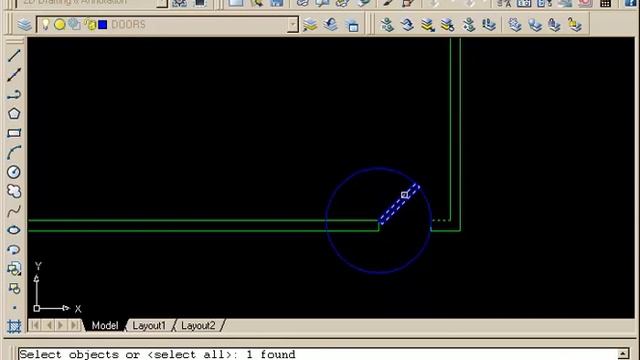Toggle DOORS layer freeze sun icon
This screenshot has width=640, height=360.
tap(60, 24)
